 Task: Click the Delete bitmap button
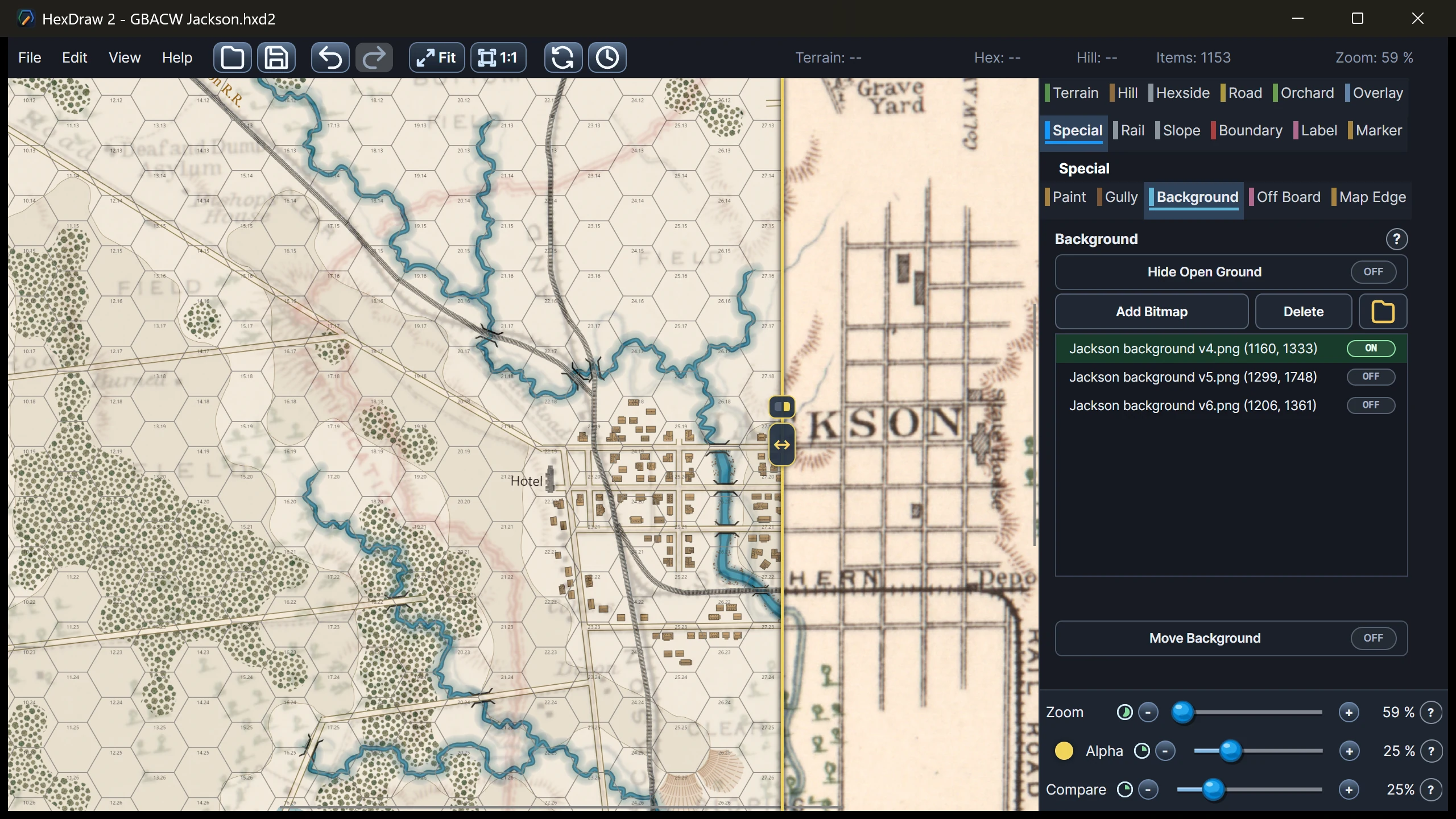point(1304,312)
